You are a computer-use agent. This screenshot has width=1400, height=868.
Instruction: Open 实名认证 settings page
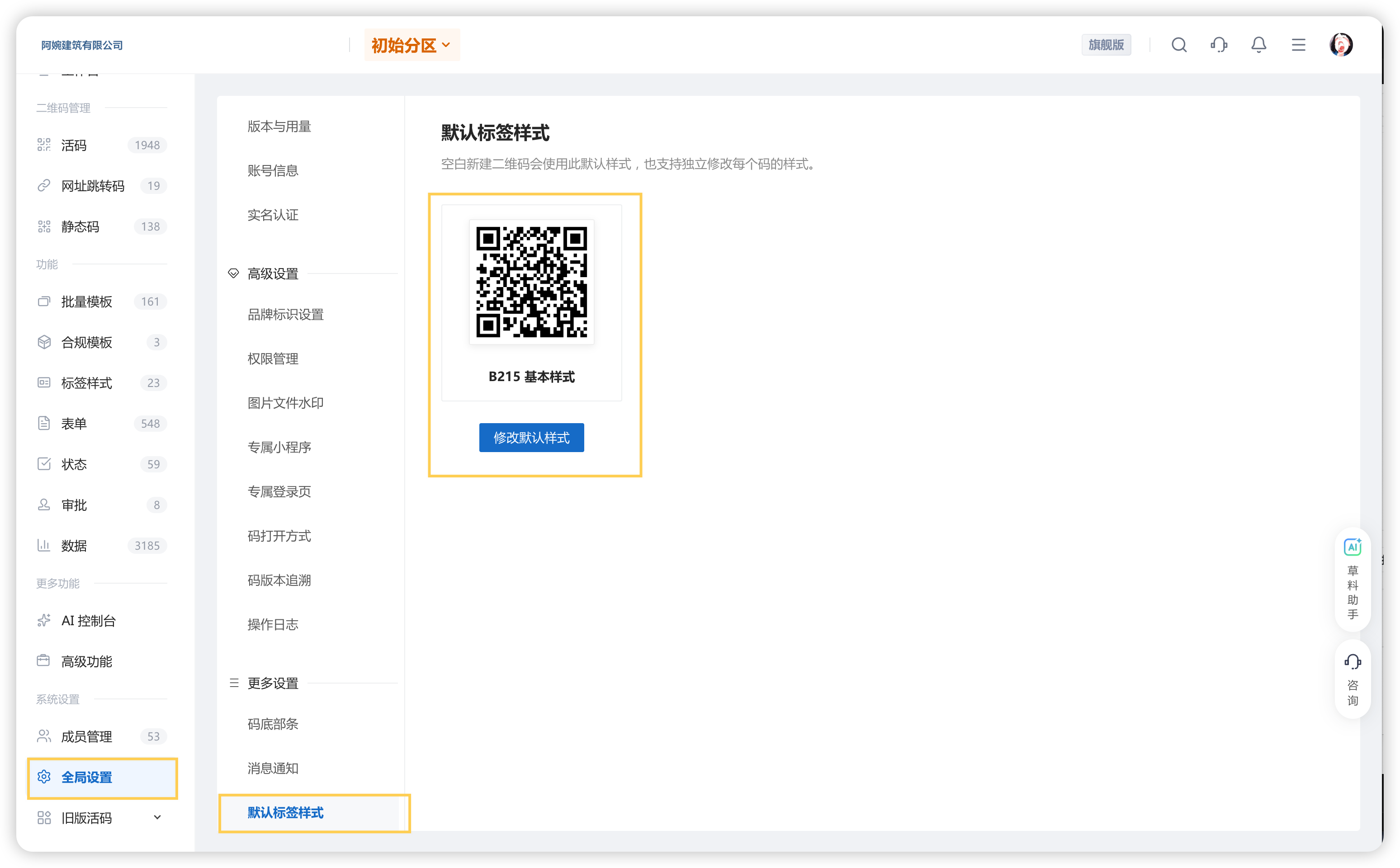click(x=273, y=215)
